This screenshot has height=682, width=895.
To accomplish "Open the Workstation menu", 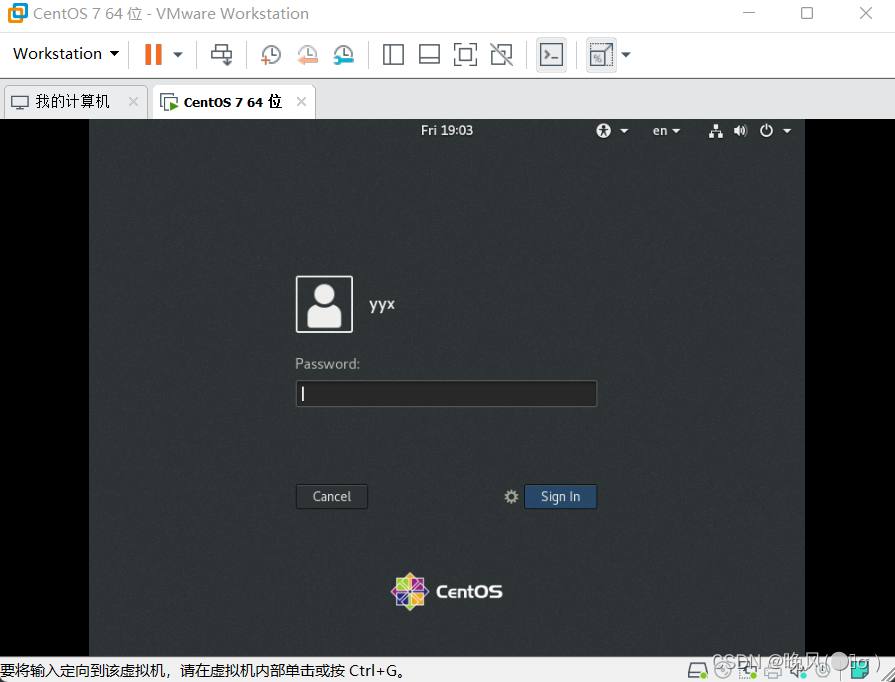I will click(x=66, y=54).
